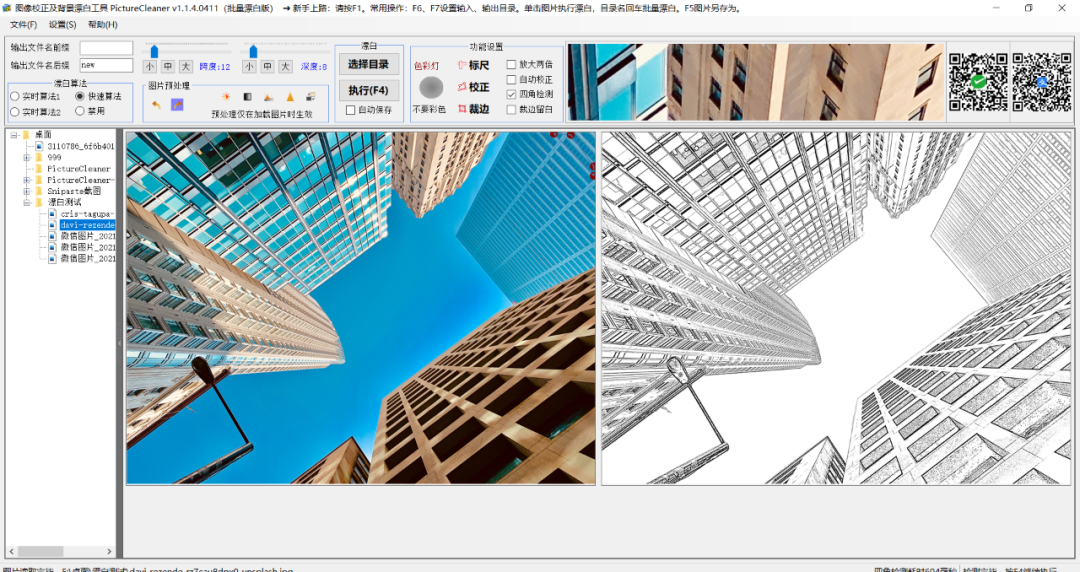Click the 跨度 slider handle

[x=153, y=50]
